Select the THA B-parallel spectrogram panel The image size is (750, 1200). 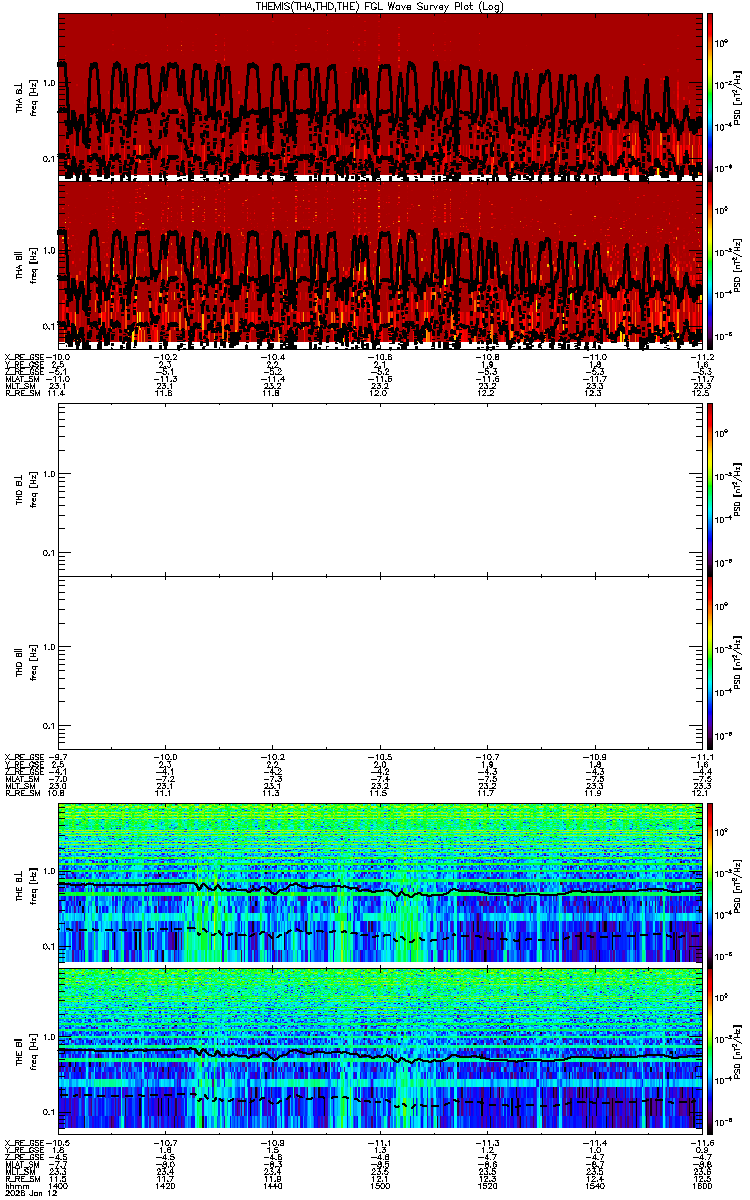point(380,265)
